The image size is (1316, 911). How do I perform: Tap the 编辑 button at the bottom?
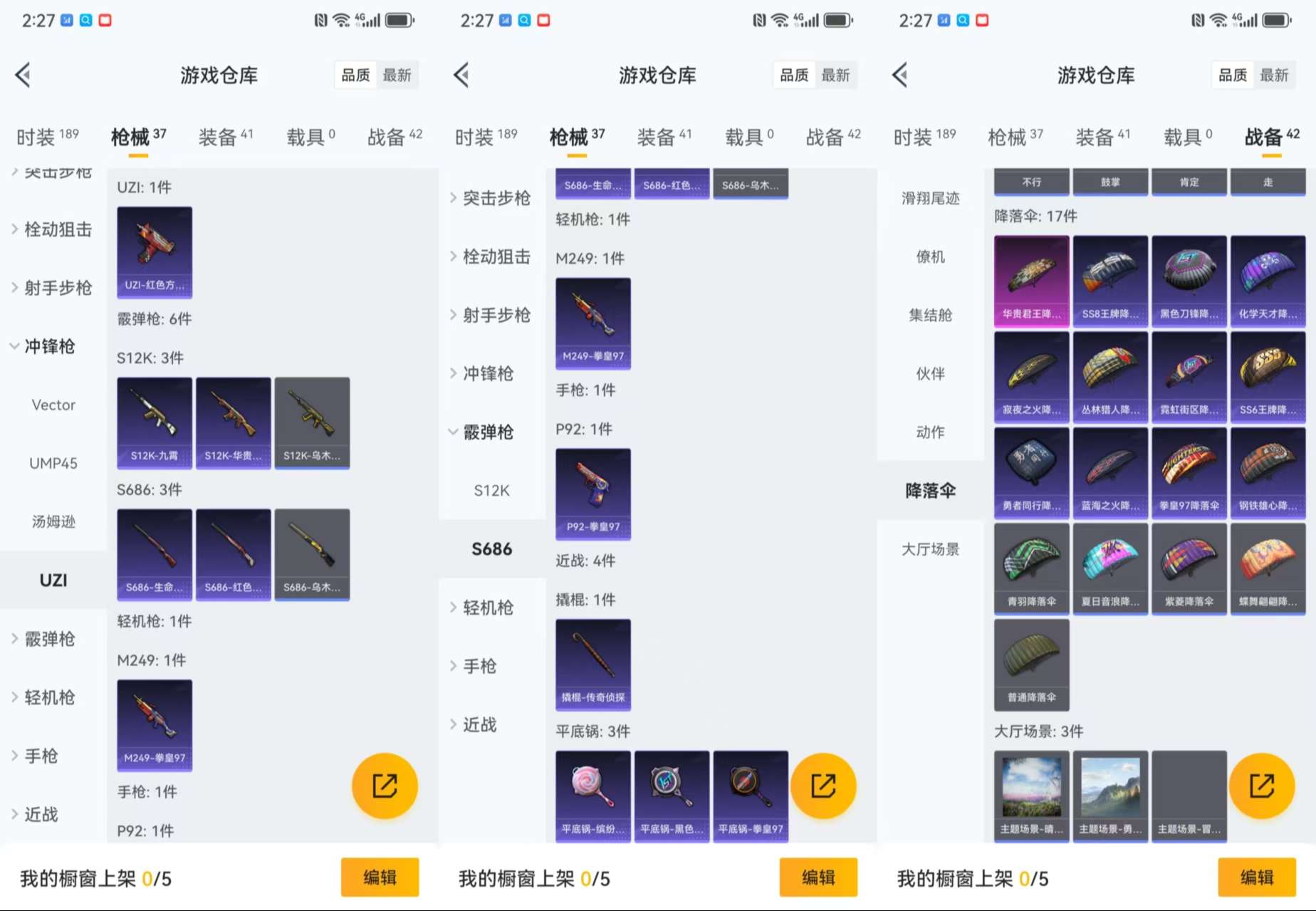click(380, 878)
